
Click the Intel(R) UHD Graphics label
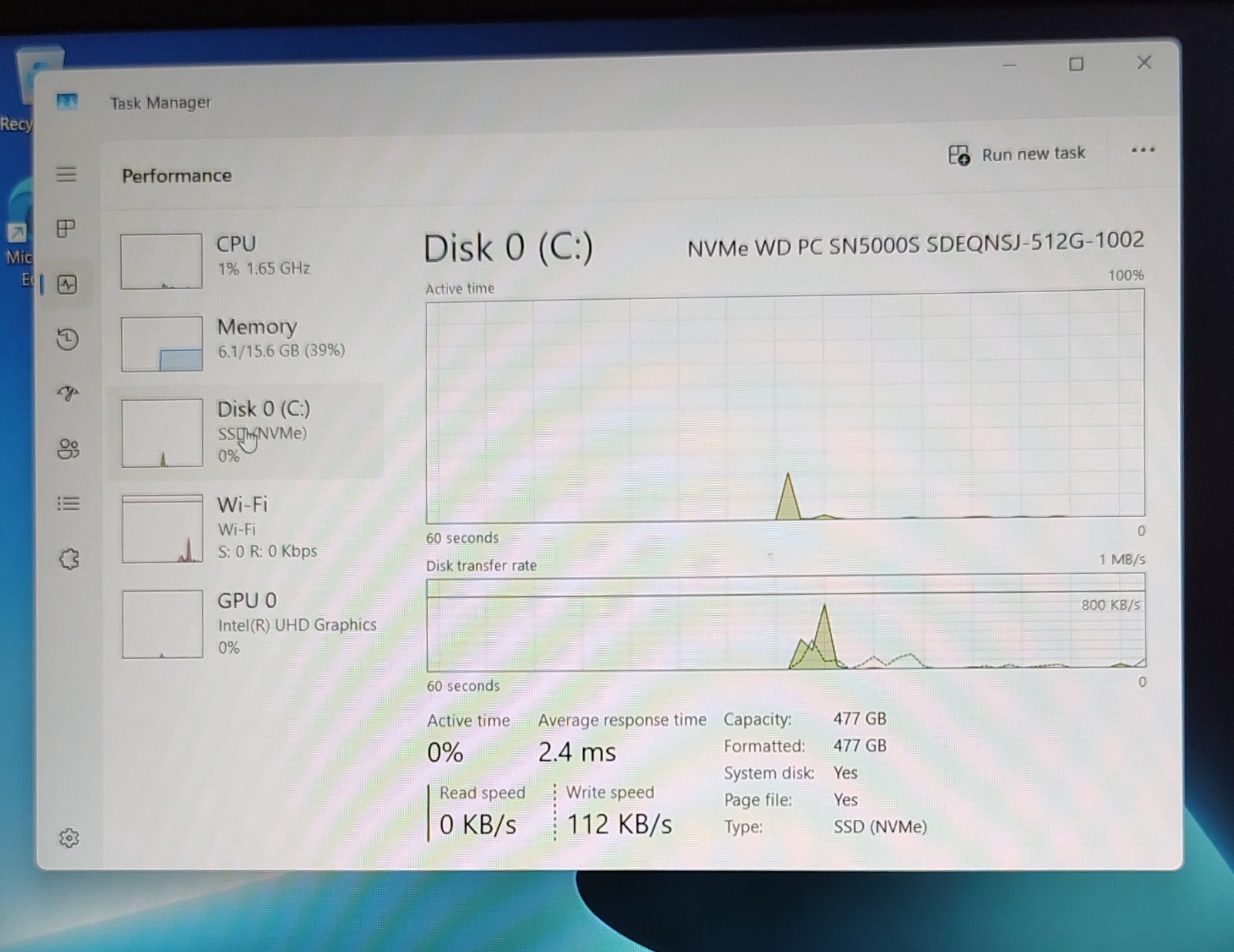click(297, 624)
